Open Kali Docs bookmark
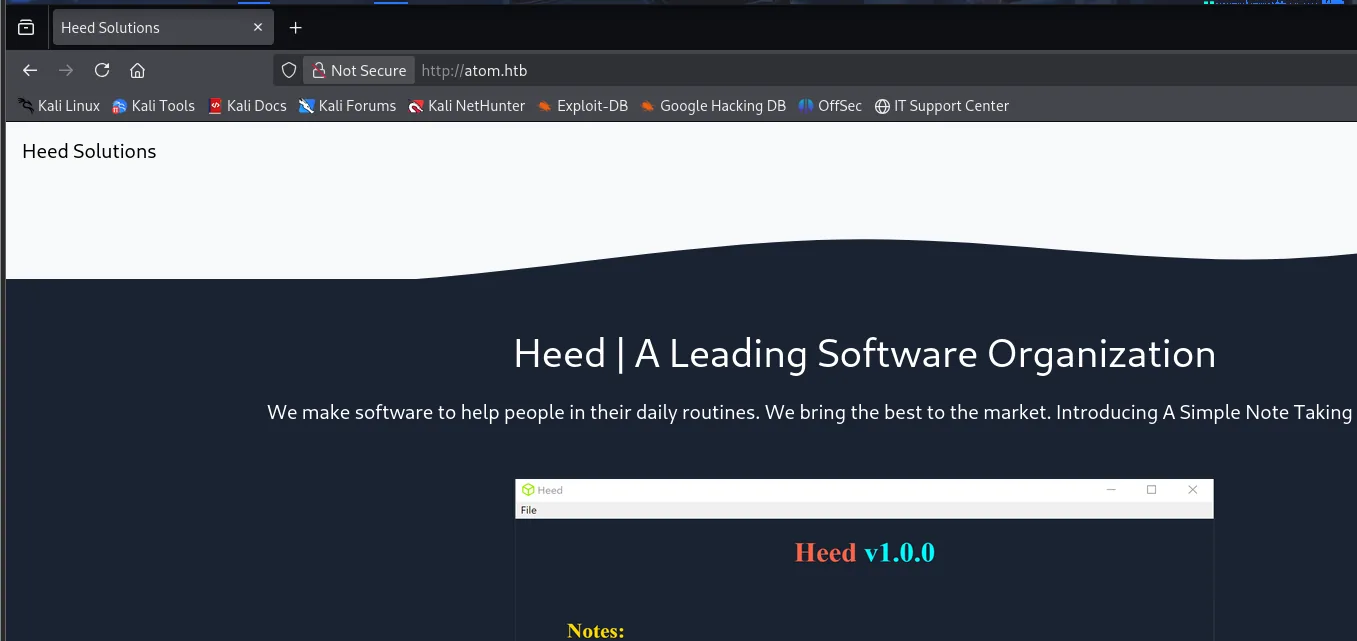Screen dimensions: 1357x641 [x=247, y=106]
